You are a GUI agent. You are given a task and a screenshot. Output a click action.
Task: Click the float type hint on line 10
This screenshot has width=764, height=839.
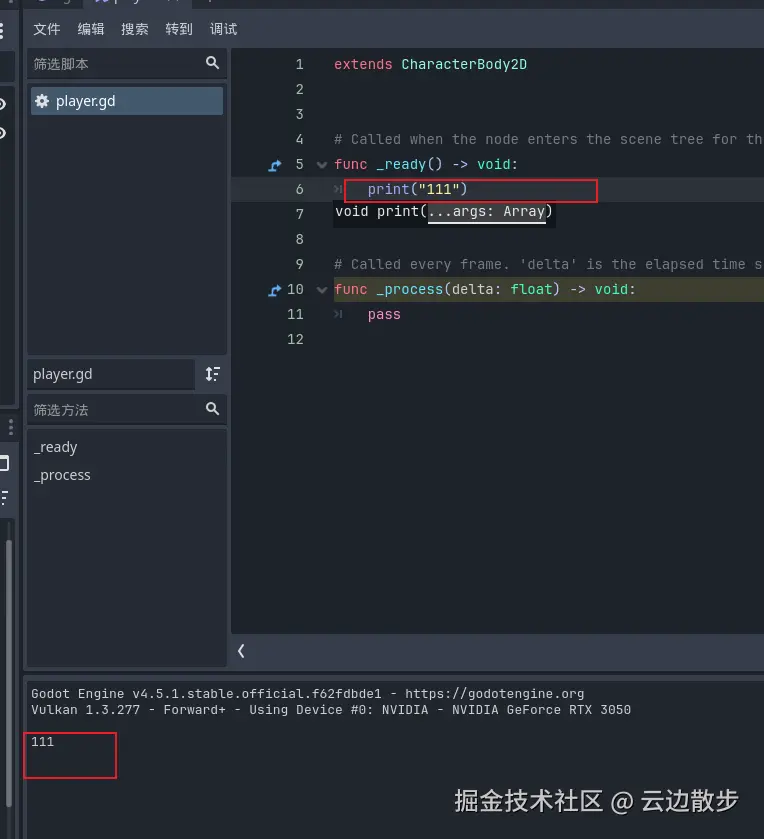[x=531, y=289]
